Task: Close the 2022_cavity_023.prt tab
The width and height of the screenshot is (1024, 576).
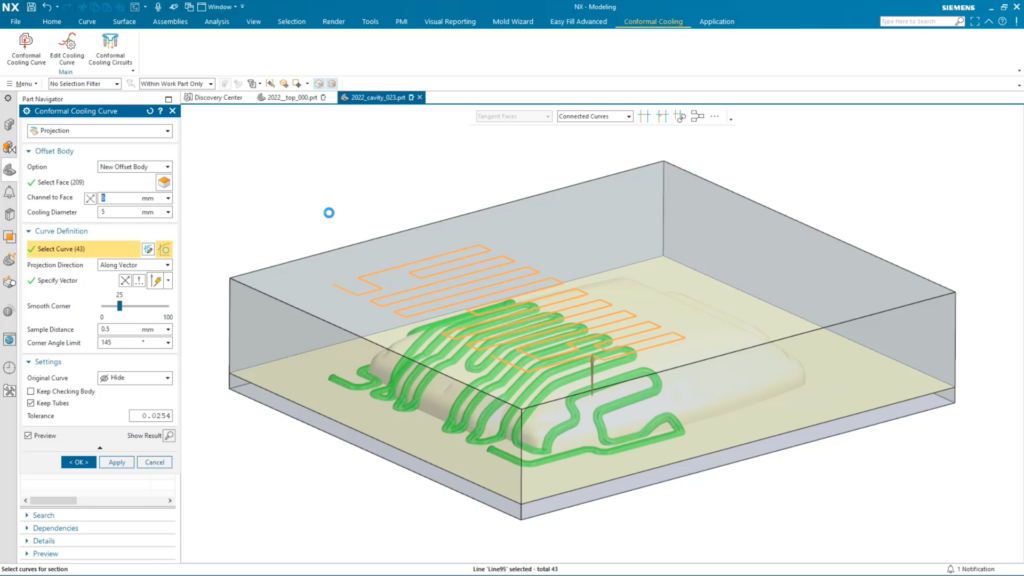Action: pyautogui.click(x=420, y=97)
